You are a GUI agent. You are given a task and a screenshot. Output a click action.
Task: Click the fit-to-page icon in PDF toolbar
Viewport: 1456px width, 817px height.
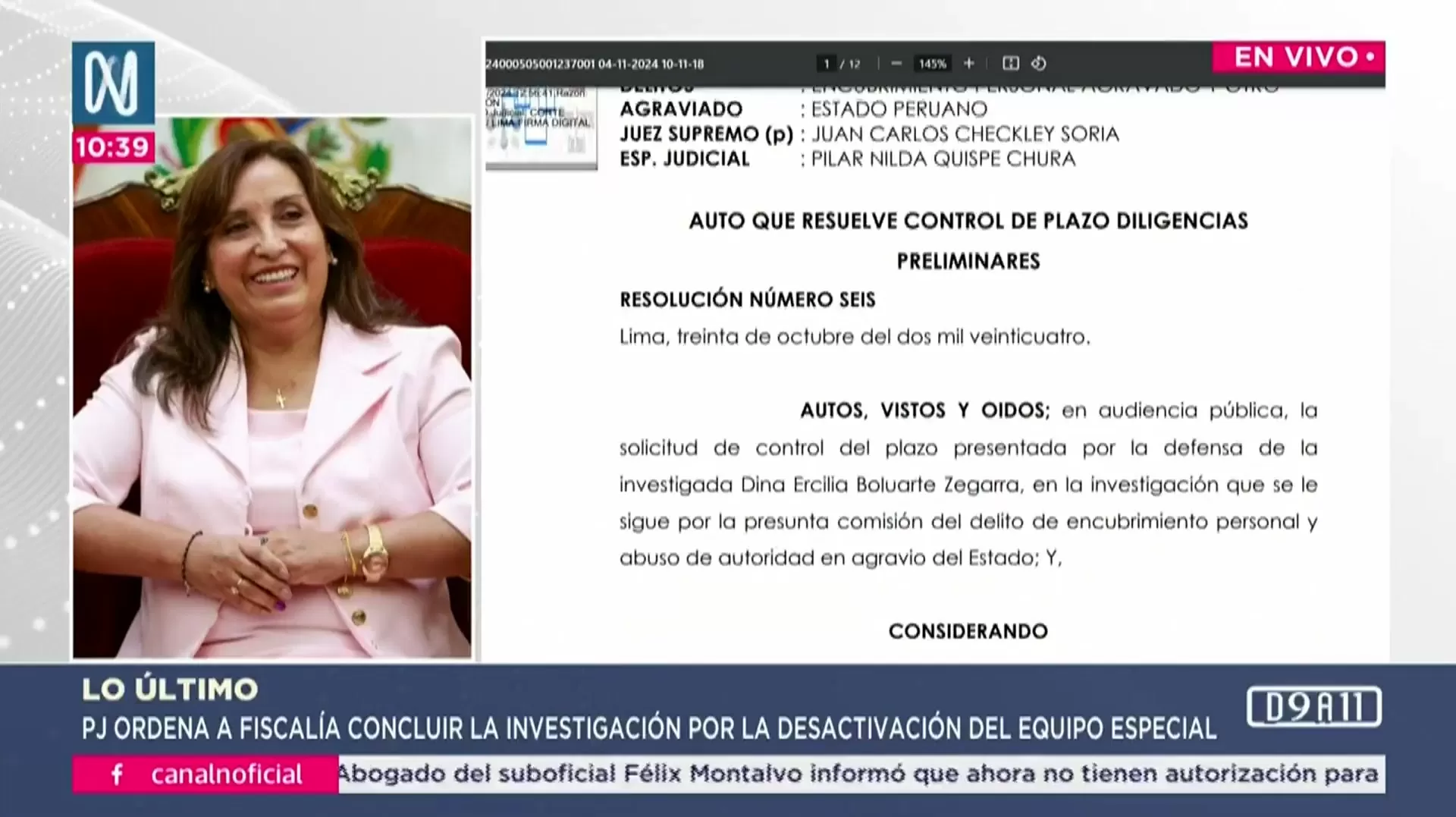pos(1010,64)
